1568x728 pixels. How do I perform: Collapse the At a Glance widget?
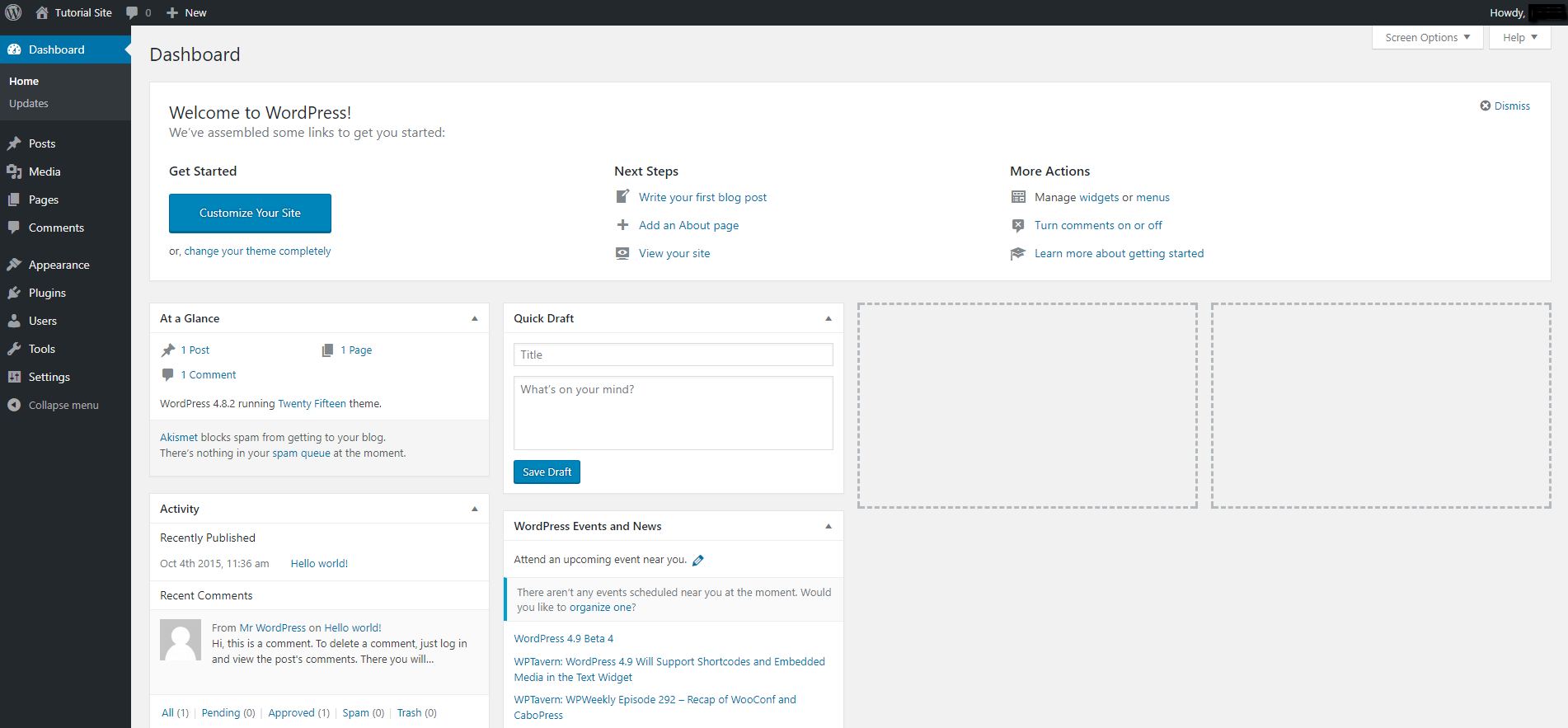coord(475,318)
